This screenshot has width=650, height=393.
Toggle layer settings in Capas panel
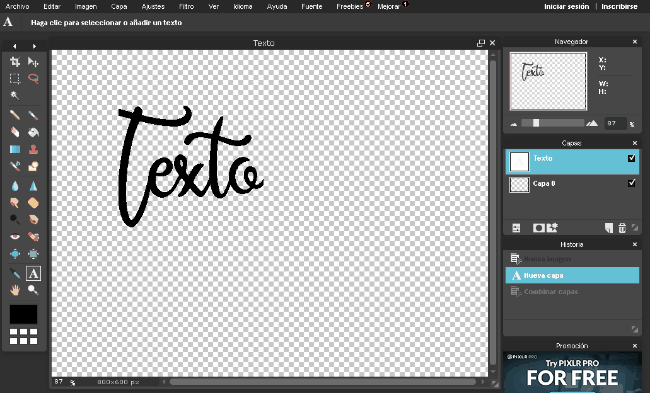(516, 228)
